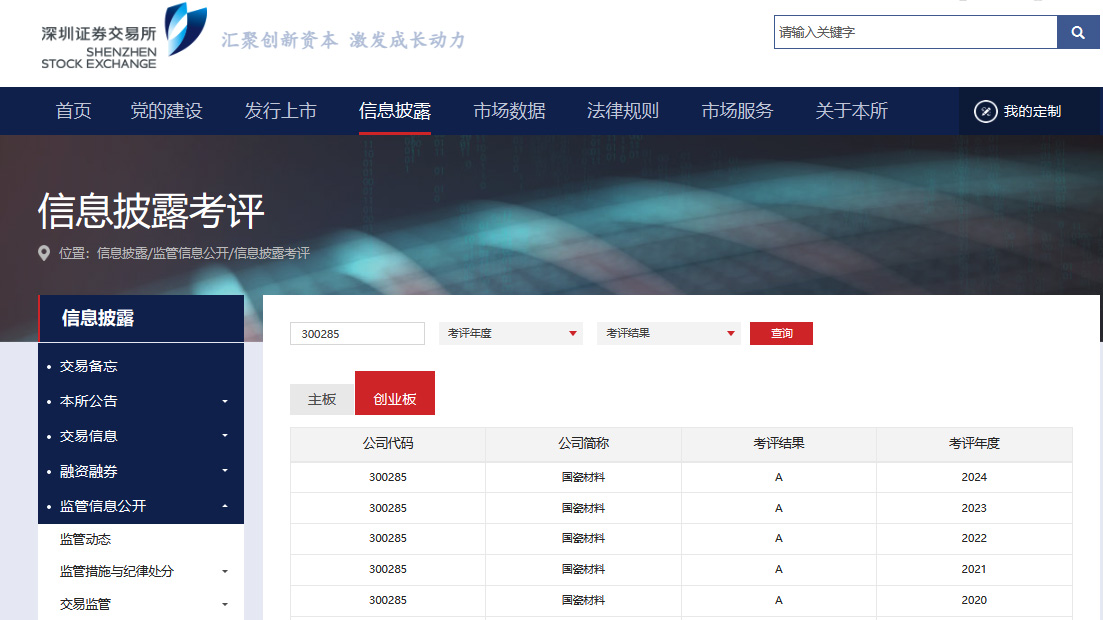Screen dimensions: 1103x620
Task: Switch to the 主板 tab
Action: click(322, 399)
